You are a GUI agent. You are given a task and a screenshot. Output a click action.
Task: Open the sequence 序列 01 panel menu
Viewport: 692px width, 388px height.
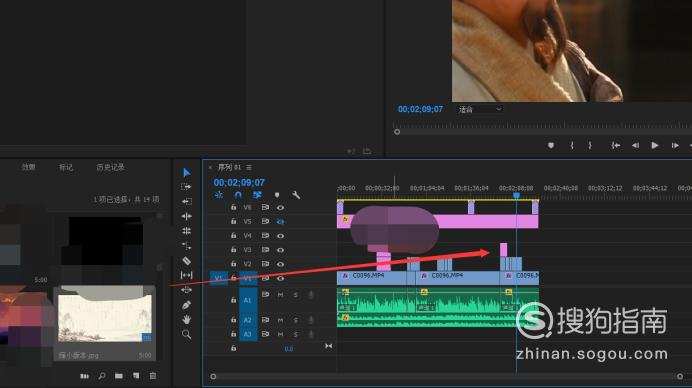249,167
